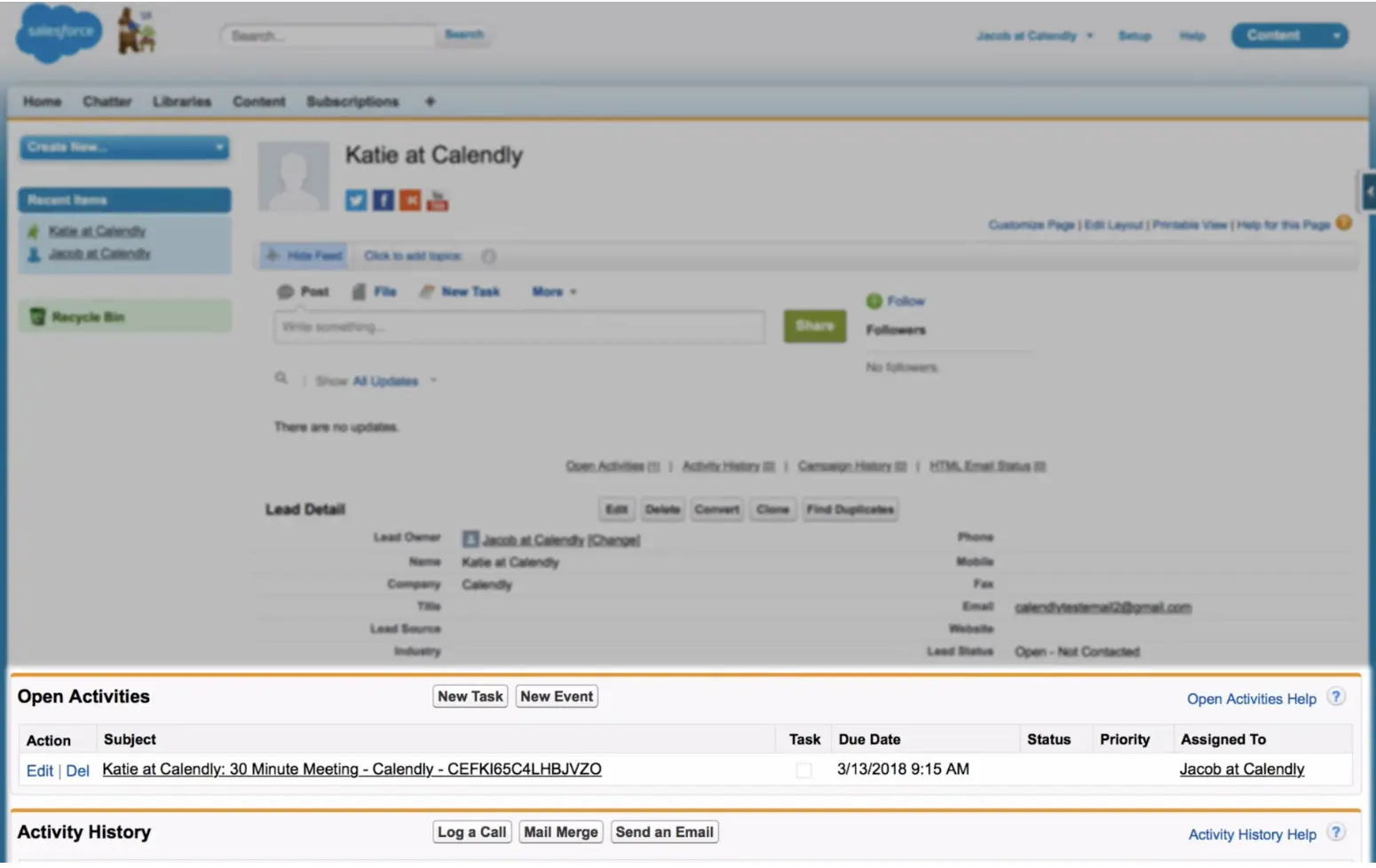Viewport: 1376px width, 868px height.
Task: Click the feed search magnifier icon
Action: (x=281, y=379)
